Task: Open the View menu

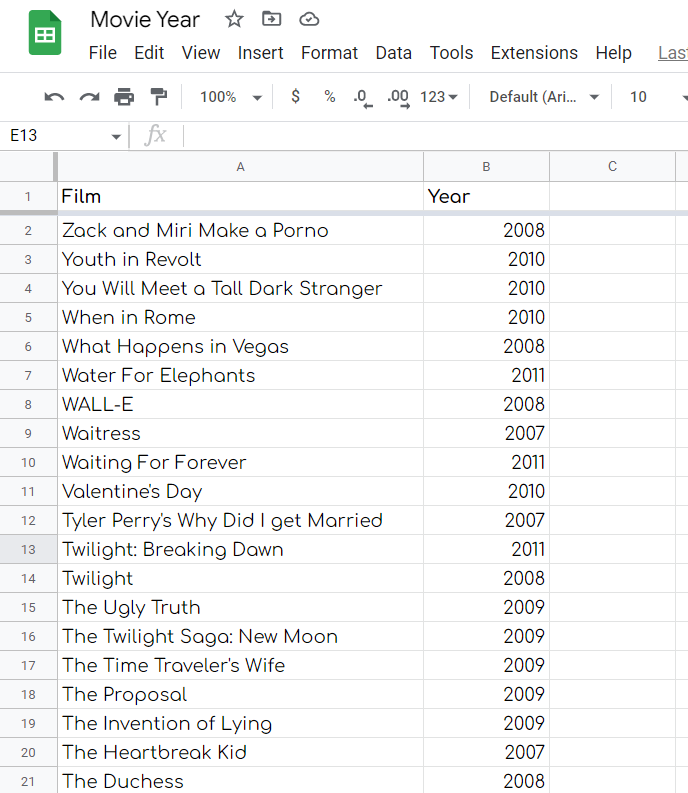Action: [x=201, y=53]
